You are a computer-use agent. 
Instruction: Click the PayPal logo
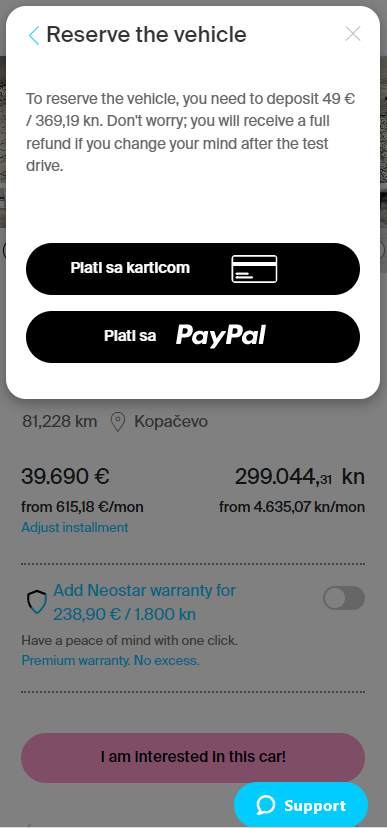tap(221, 336)
